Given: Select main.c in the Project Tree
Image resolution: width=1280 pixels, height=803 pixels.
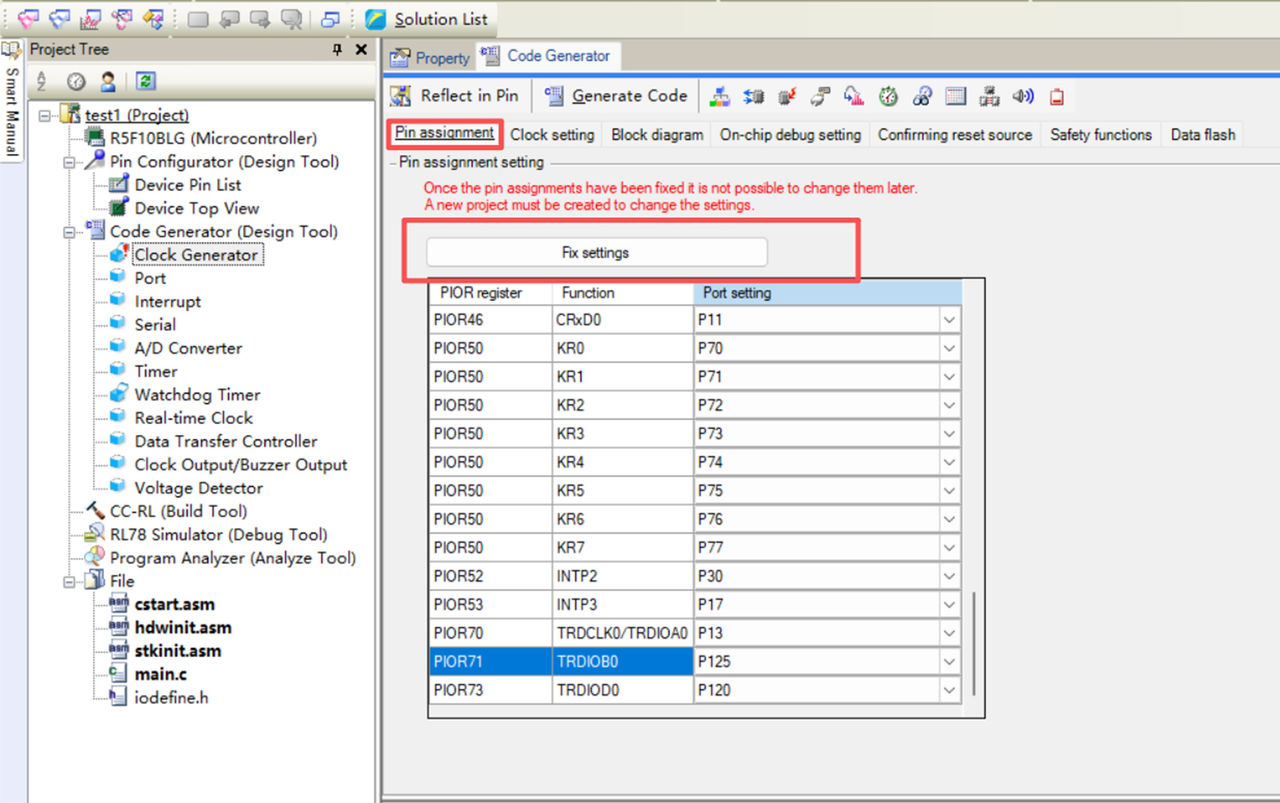Looking at the screenshot, I should coord(160,674).
